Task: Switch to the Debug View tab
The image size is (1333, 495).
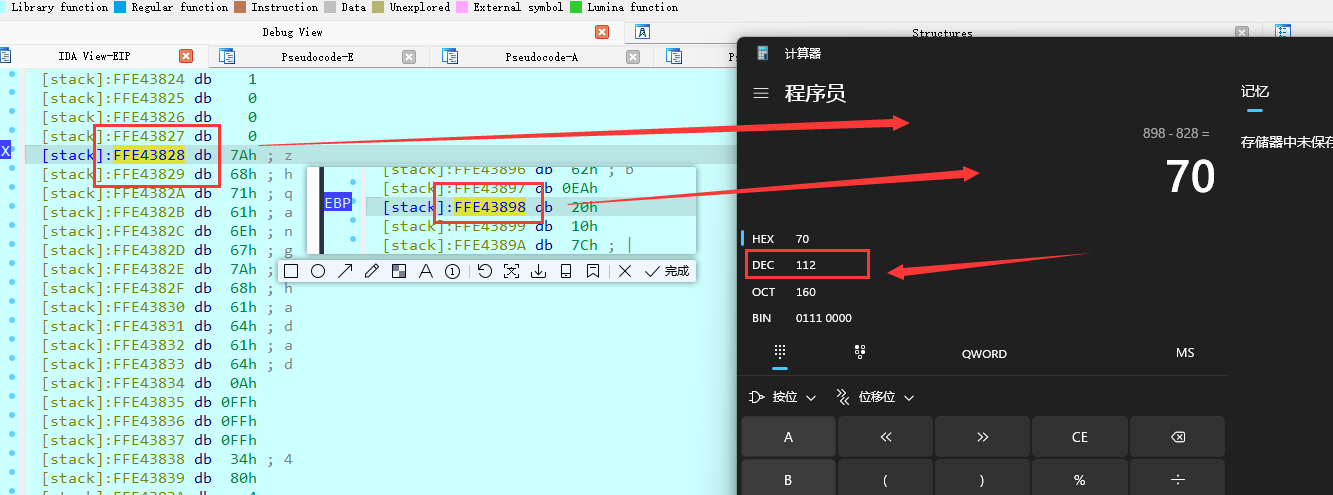Action: pyautogui.click(x=292, y=32)
